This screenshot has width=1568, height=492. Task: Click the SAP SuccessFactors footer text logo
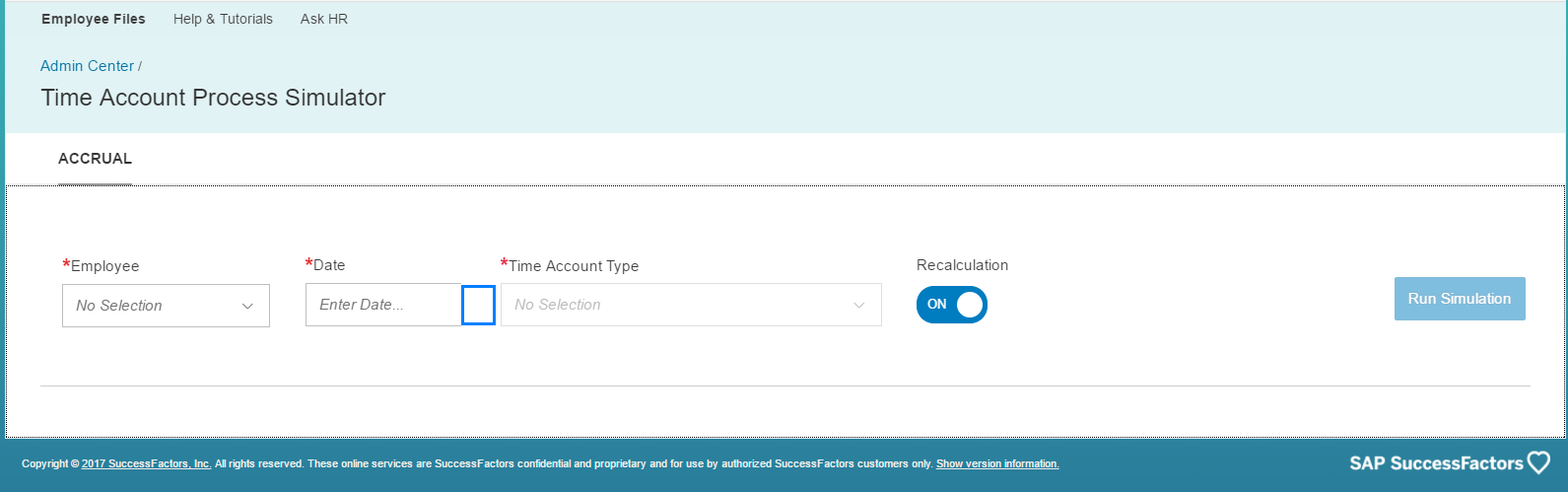click(x=1437, y=463)
